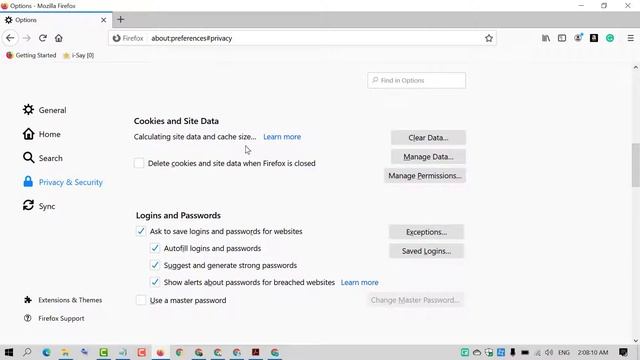Click the Clear Data button
Image resolution: width=640 pixels, height=360 pixels.
tap(428, 138)
